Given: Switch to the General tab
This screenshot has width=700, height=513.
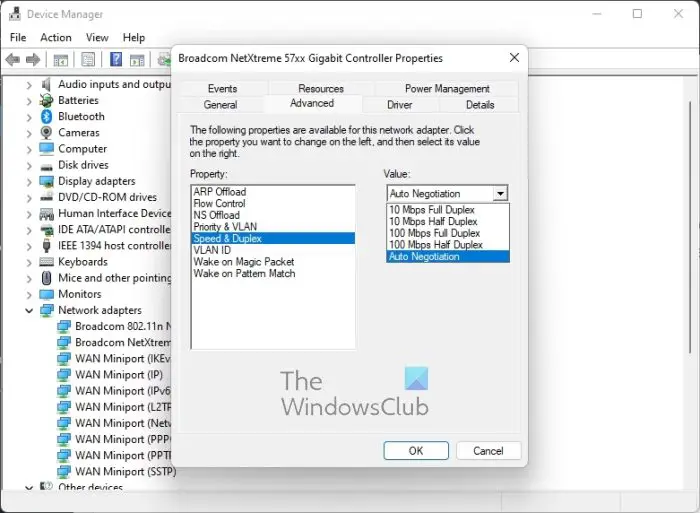Looking at the screenshot, I should pyautogui.click(x=220, y=104).
